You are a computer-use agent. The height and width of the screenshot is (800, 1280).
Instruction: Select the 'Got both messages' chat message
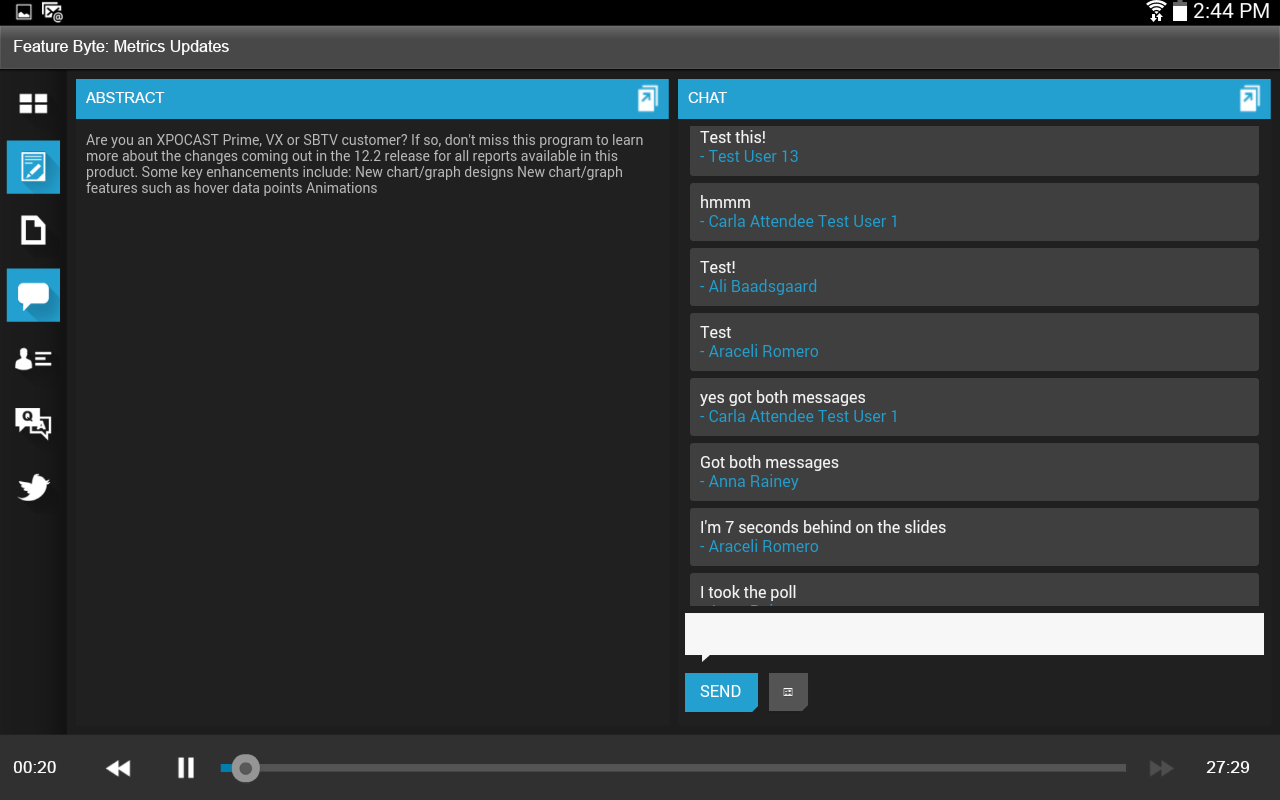pos(974,472)
